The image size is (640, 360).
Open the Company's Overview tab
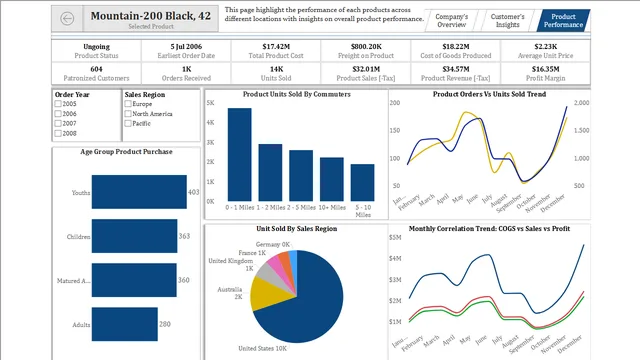click(451, 20)
